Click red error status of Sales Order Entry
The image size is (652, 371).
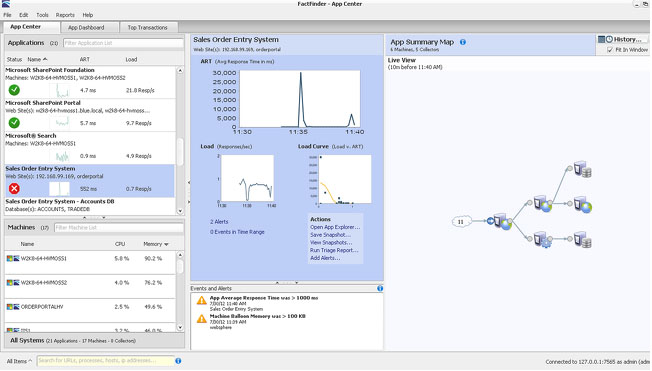(x=14, y=188)
